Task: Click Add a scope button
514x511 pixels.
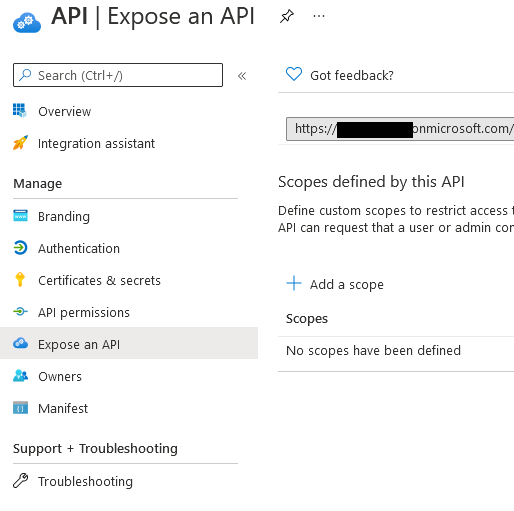Action: click(335, 284)
